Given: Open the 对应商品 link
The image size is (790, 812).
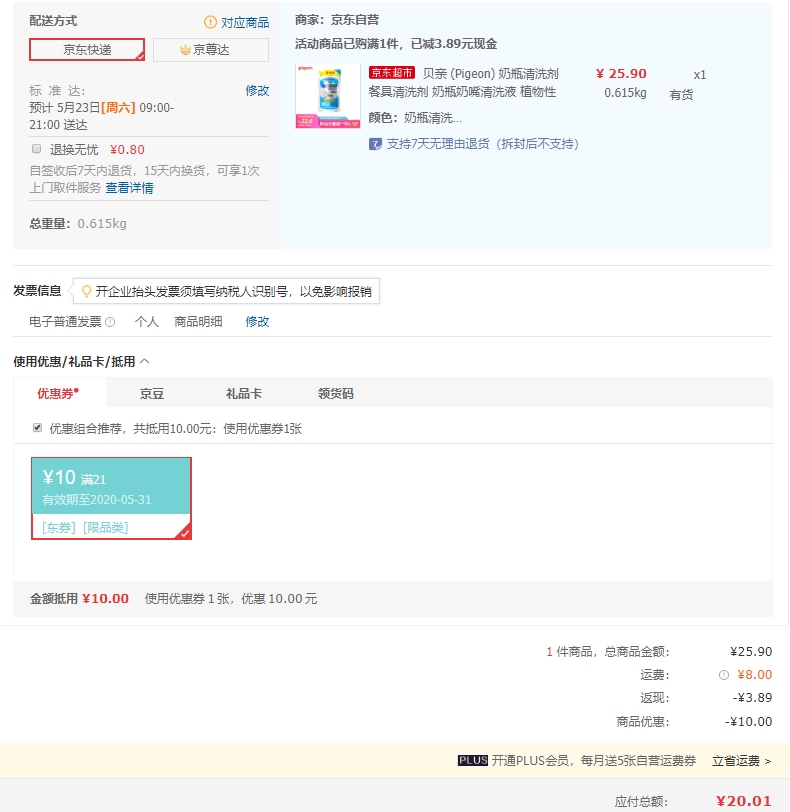Looking at the screenshot, I should click(245, 23).
